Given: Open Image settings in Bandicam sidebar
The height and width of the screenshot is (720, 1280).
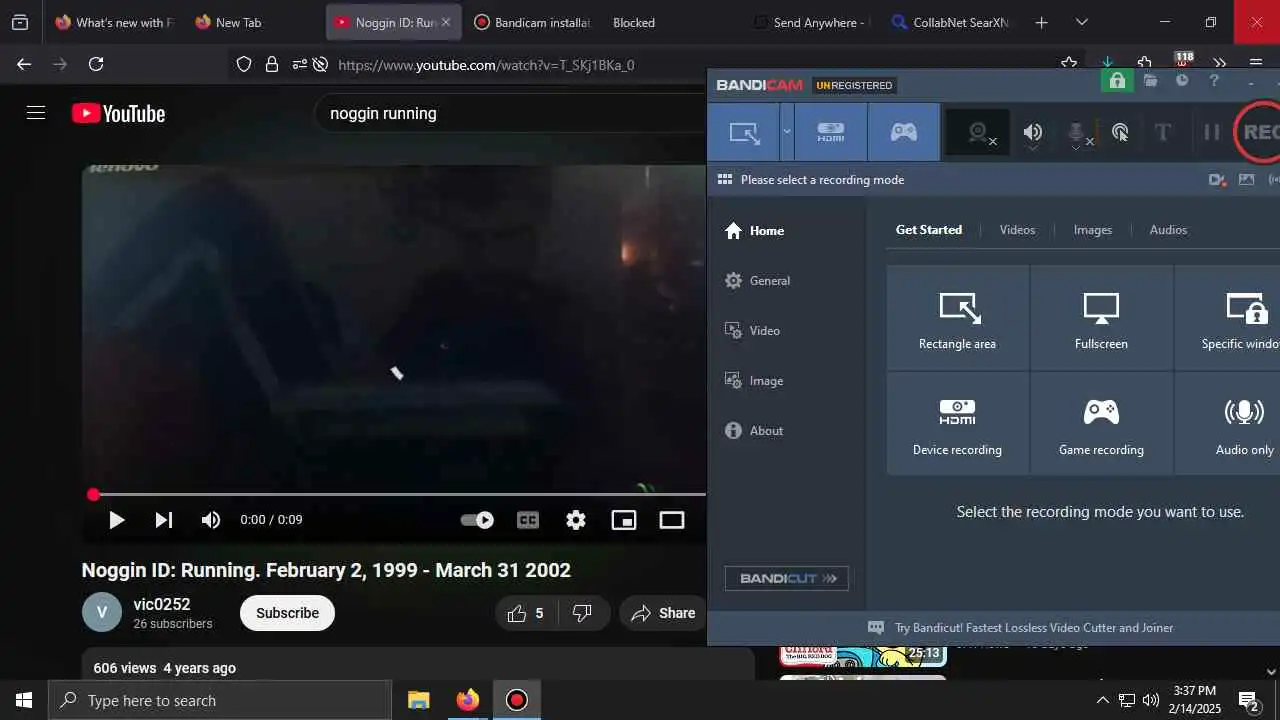Looking at the screenshot, I should pyautogui.click(x=753, y=381).
